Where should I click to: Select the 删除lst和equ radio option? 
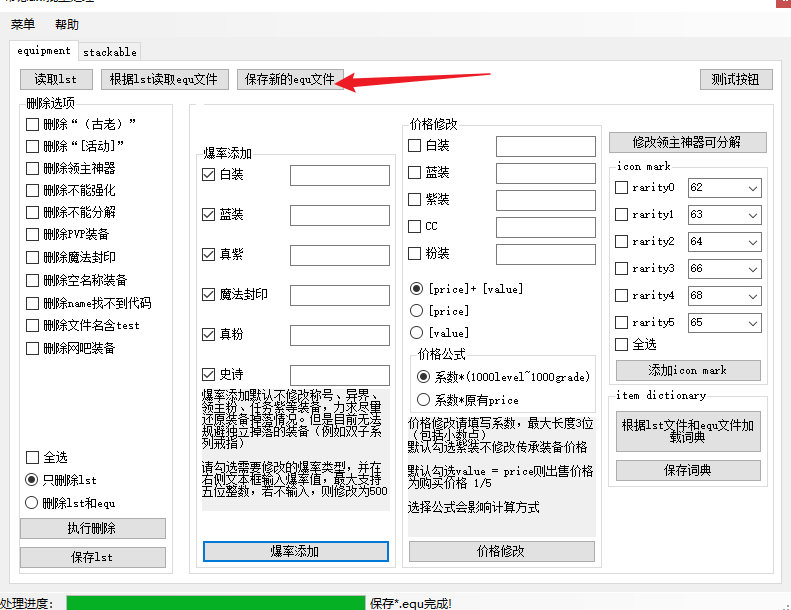[x=33, y=503]
